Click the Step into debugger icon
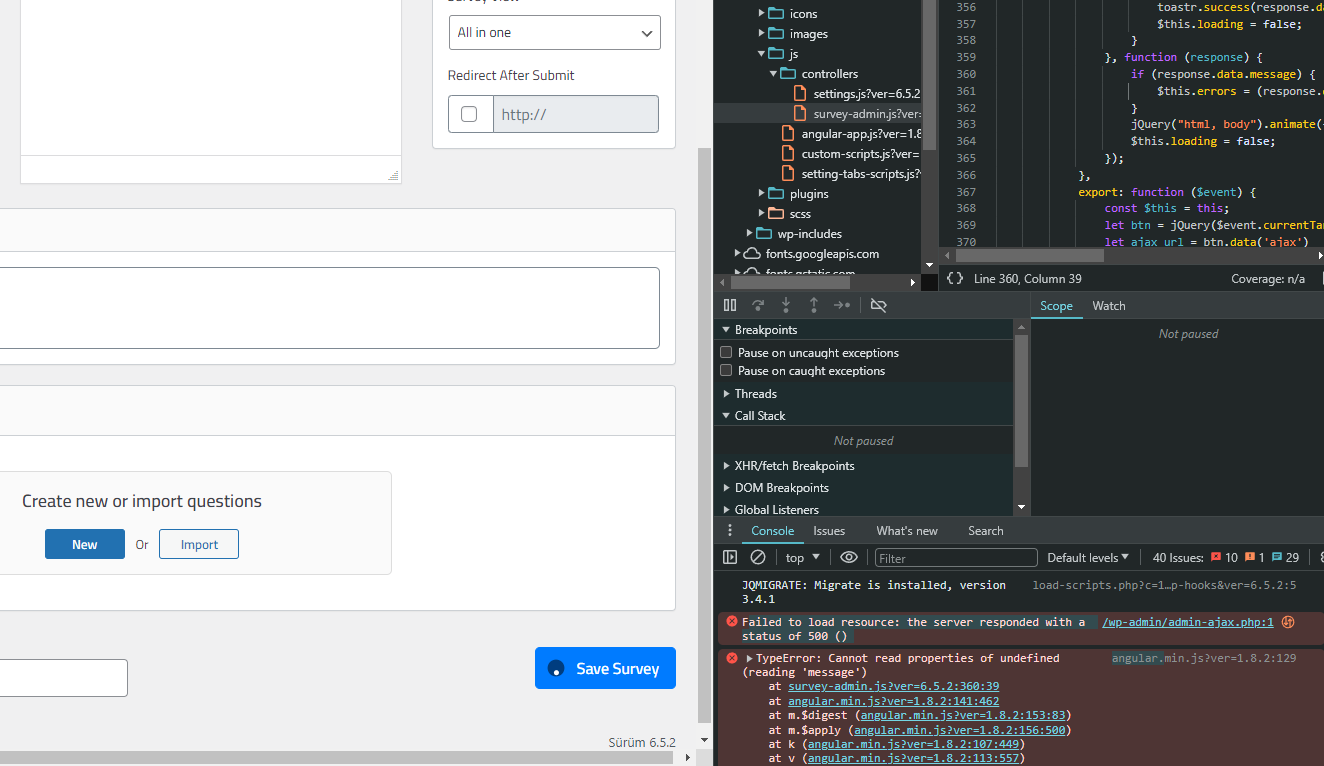 coord(786,305)
